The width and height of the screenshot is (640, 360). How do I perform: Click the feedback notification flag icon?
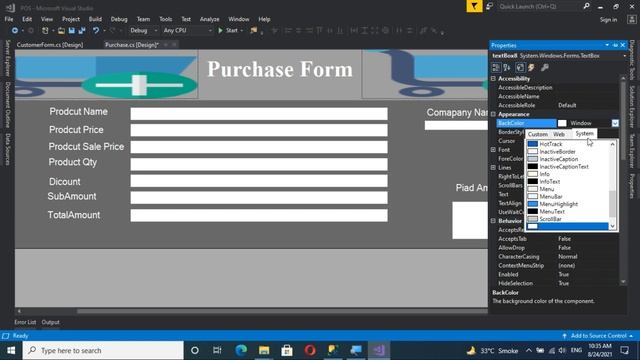474,6
